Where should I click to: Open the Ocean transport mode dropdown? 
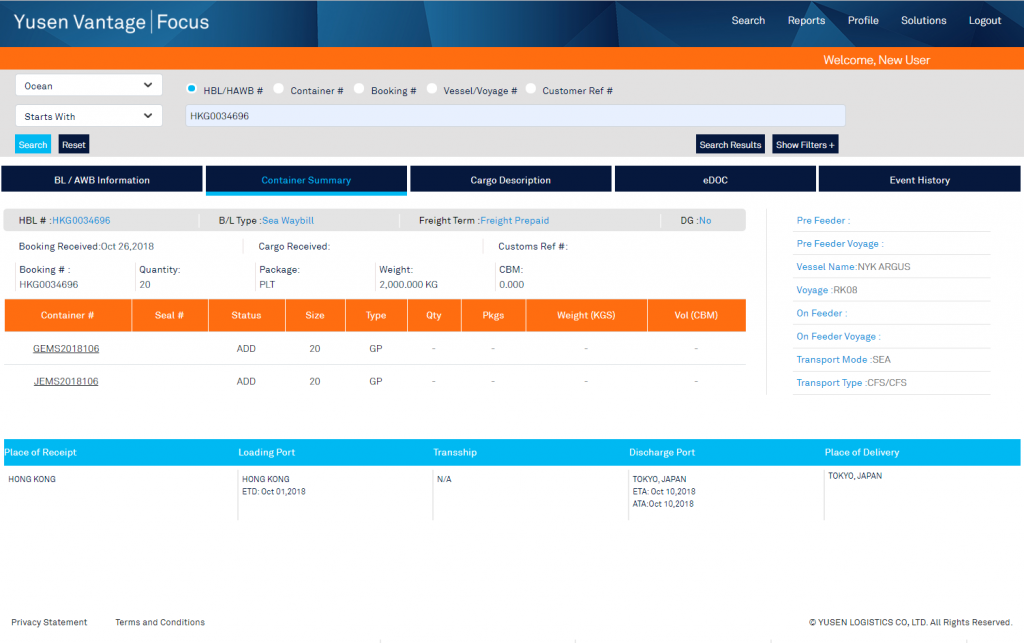pyautogui.click(x=89, y=86)
